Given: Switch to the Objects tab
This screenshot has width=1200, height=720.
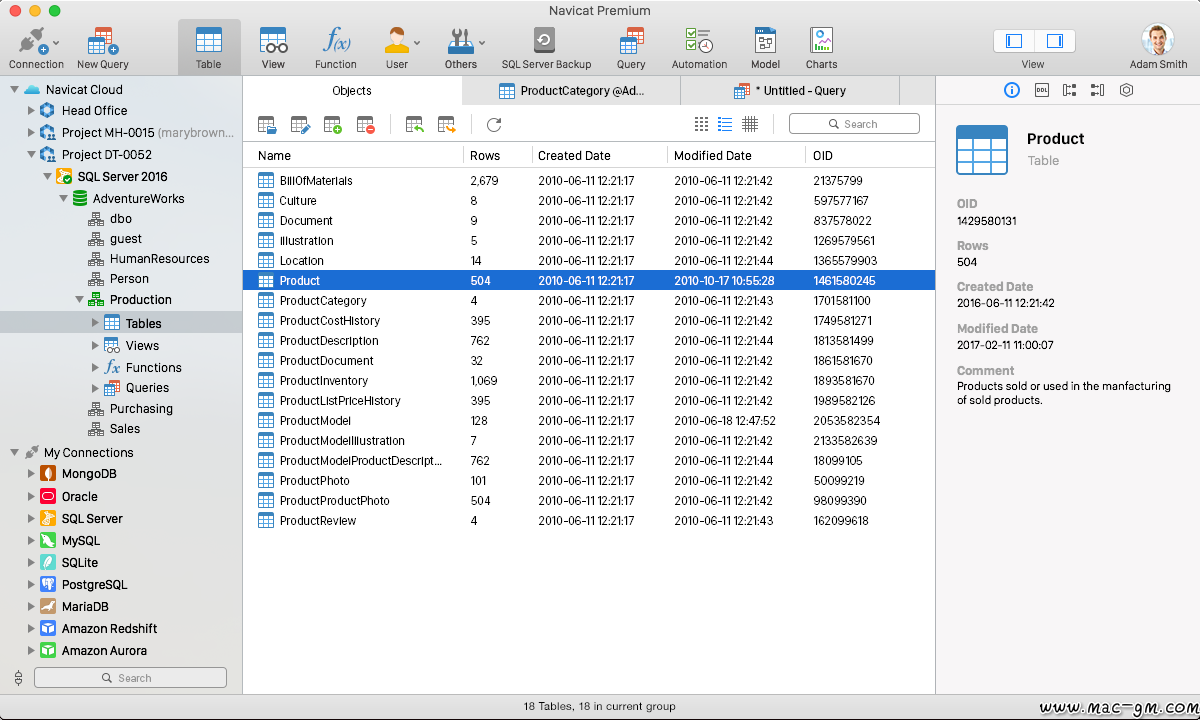Looking at the screenshot, I should pos(352,91).
